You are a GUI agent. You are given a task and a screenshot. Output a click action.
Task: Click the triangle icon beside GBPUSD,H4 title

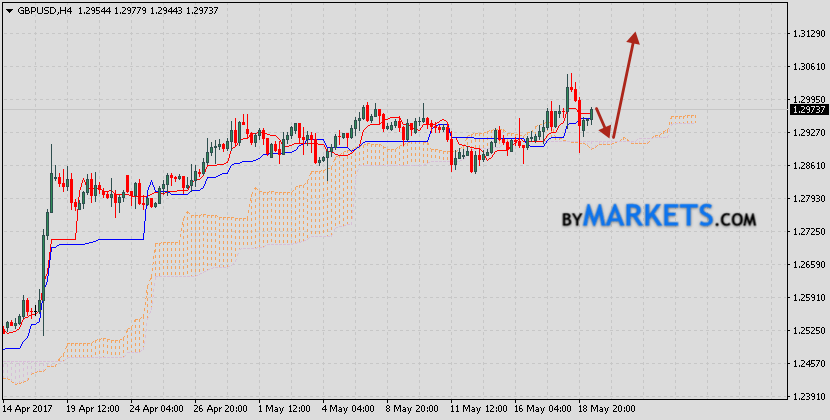coord(9,9)
